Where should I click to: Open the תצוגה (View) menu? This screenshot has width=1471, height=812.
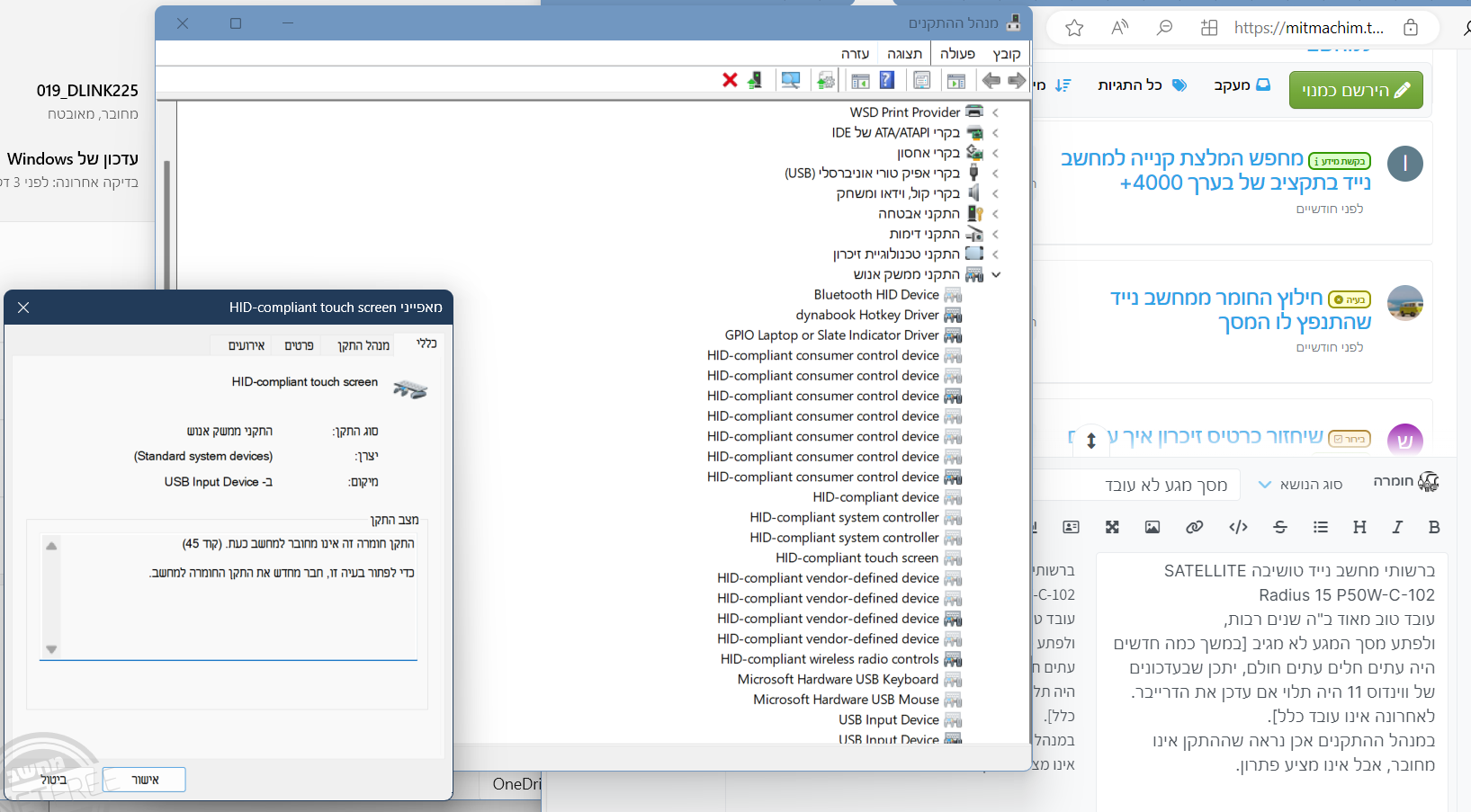(x=905, y=54)
